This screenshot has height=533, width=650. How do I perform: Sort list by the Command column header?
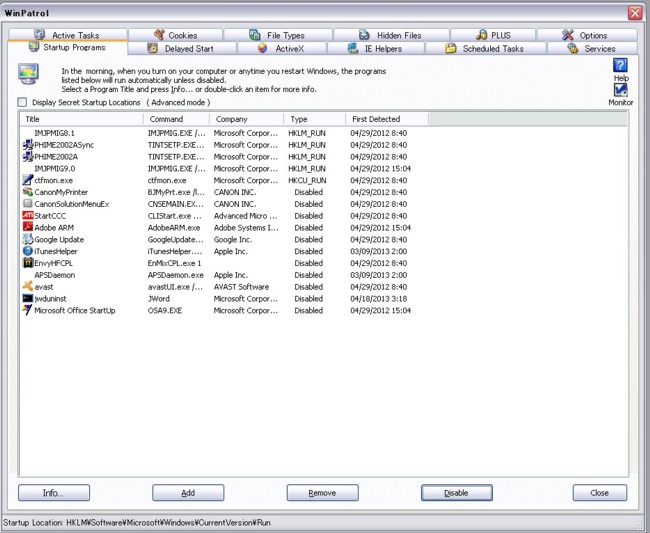point(177,119)
